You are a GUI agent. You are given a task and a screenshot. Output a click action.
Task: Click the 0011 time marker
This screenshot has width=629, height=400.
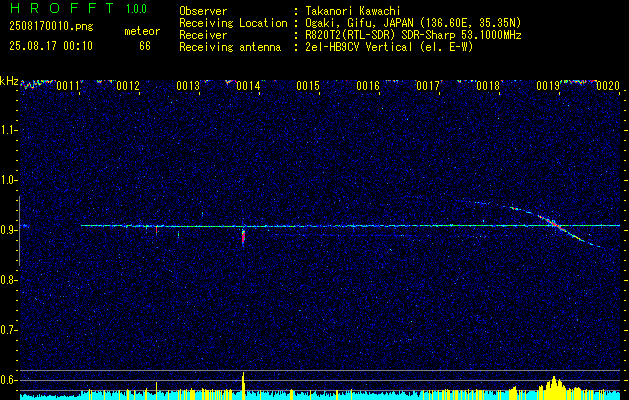point(68,86)
